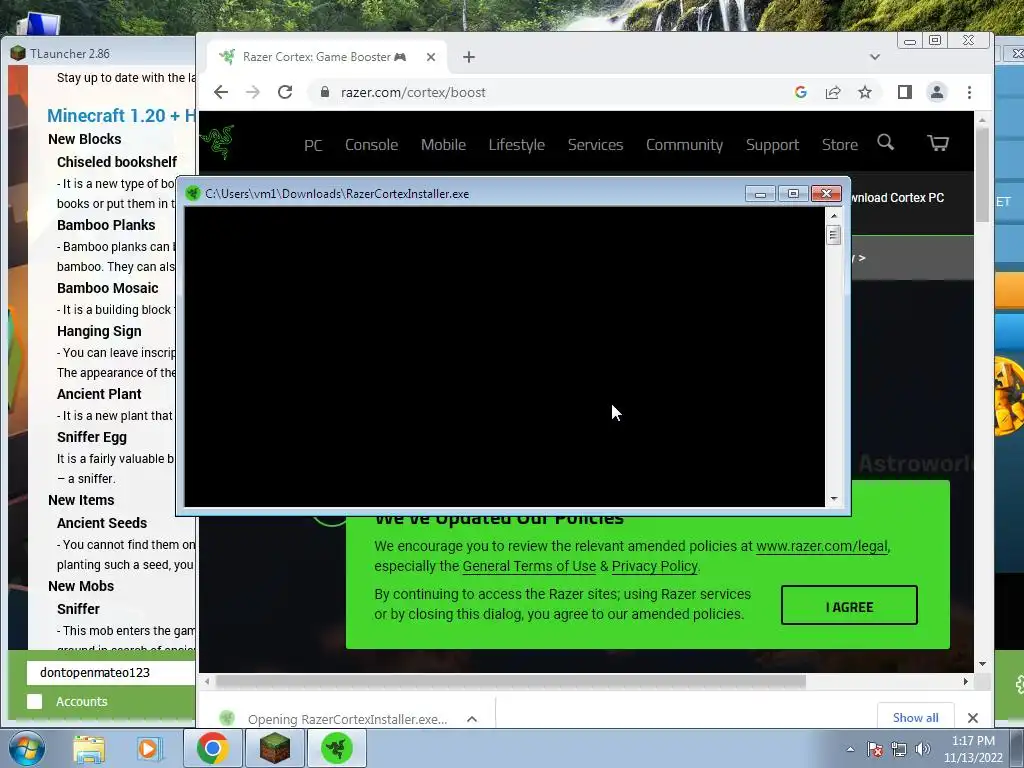
Task: Go forward in Chrome browser
Action: (x=253, y=92)
